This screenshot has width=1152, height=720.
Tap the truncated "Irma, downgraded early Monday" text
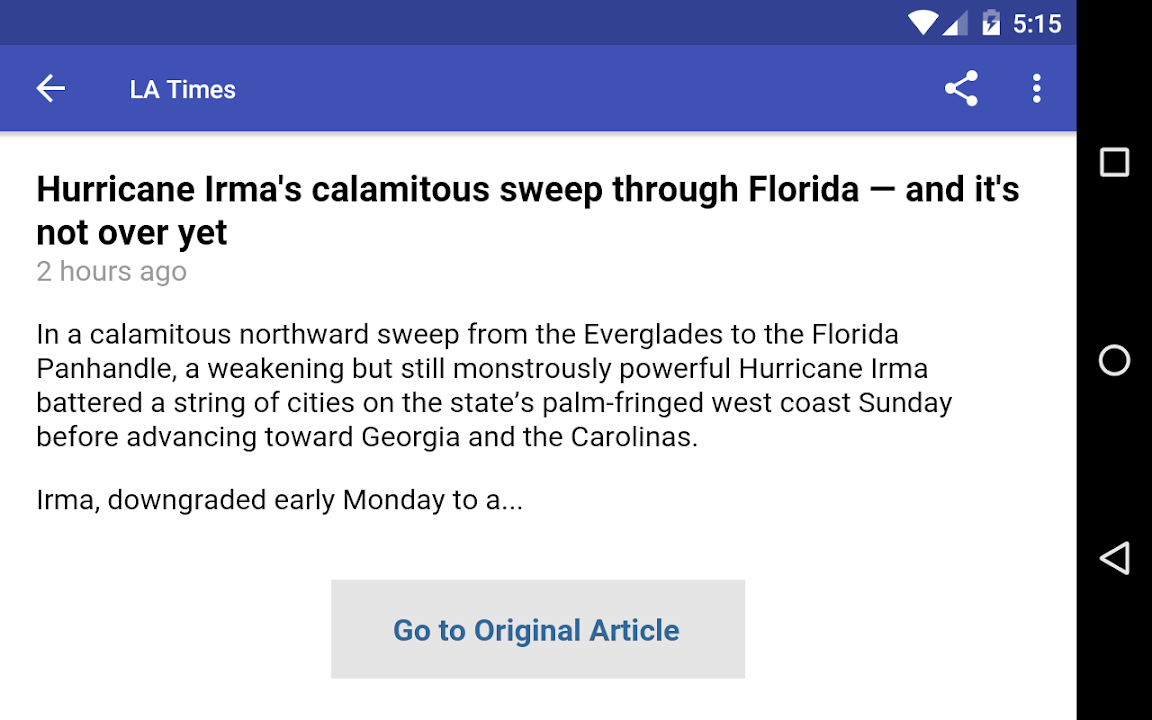click(279, 500)
